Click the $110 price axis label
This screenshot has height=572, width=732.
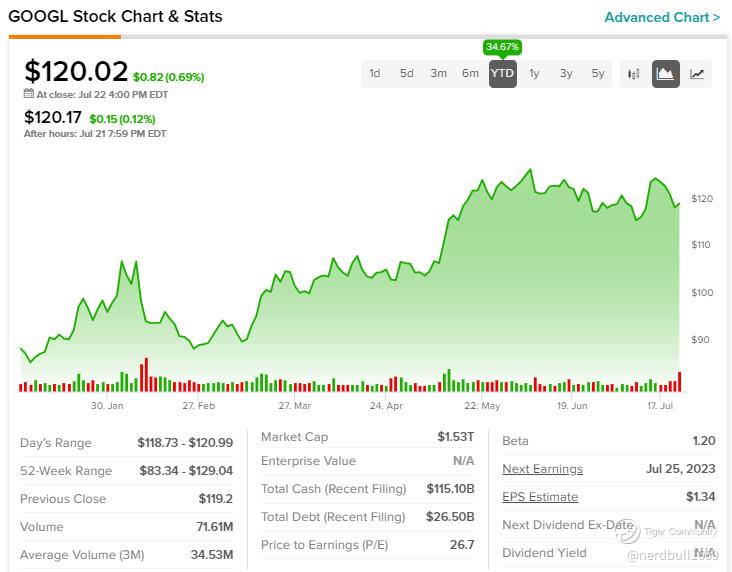click(x=701, y=245)
